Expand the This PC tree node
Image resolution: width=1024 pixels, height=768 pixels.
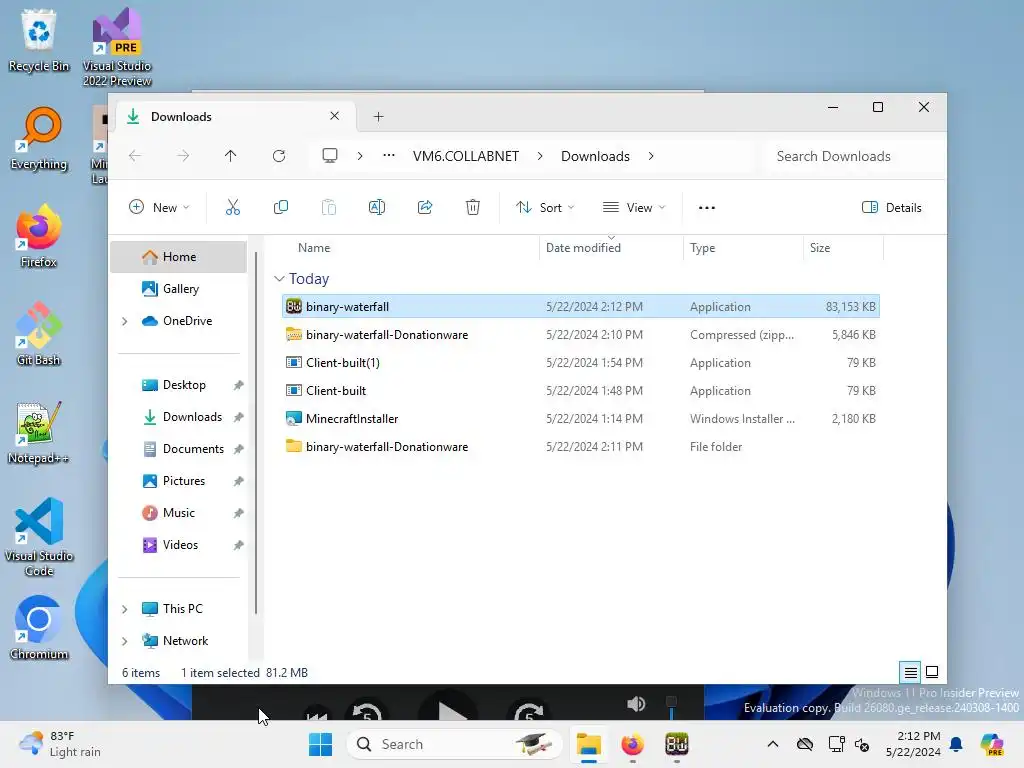[x=124, y=609]
